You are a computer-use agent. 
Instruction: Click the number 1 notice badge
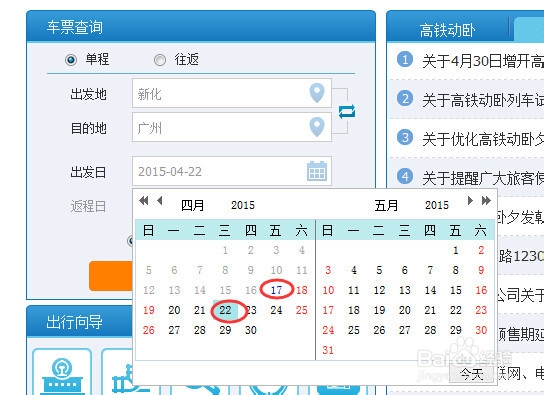(405, 59)
